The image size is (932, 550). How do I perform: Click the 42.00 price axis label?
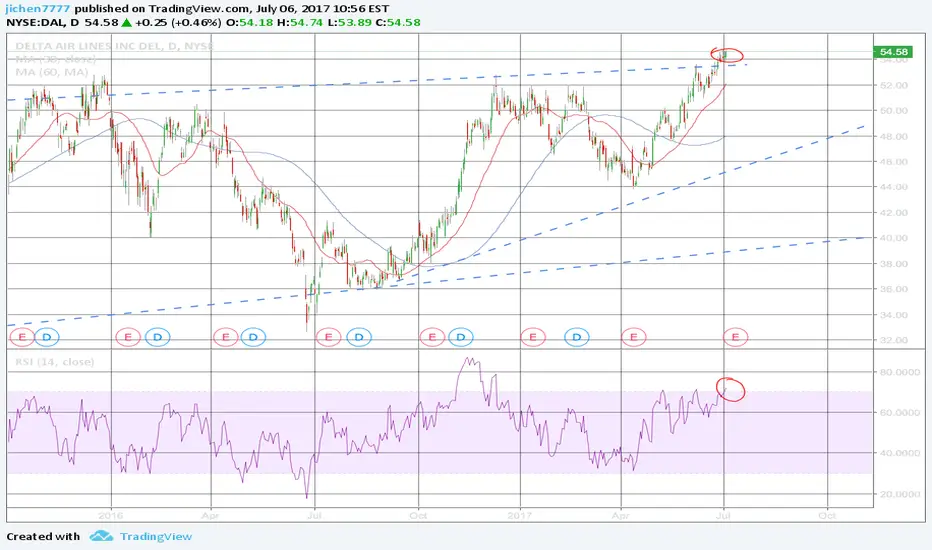tap(894, 212)
